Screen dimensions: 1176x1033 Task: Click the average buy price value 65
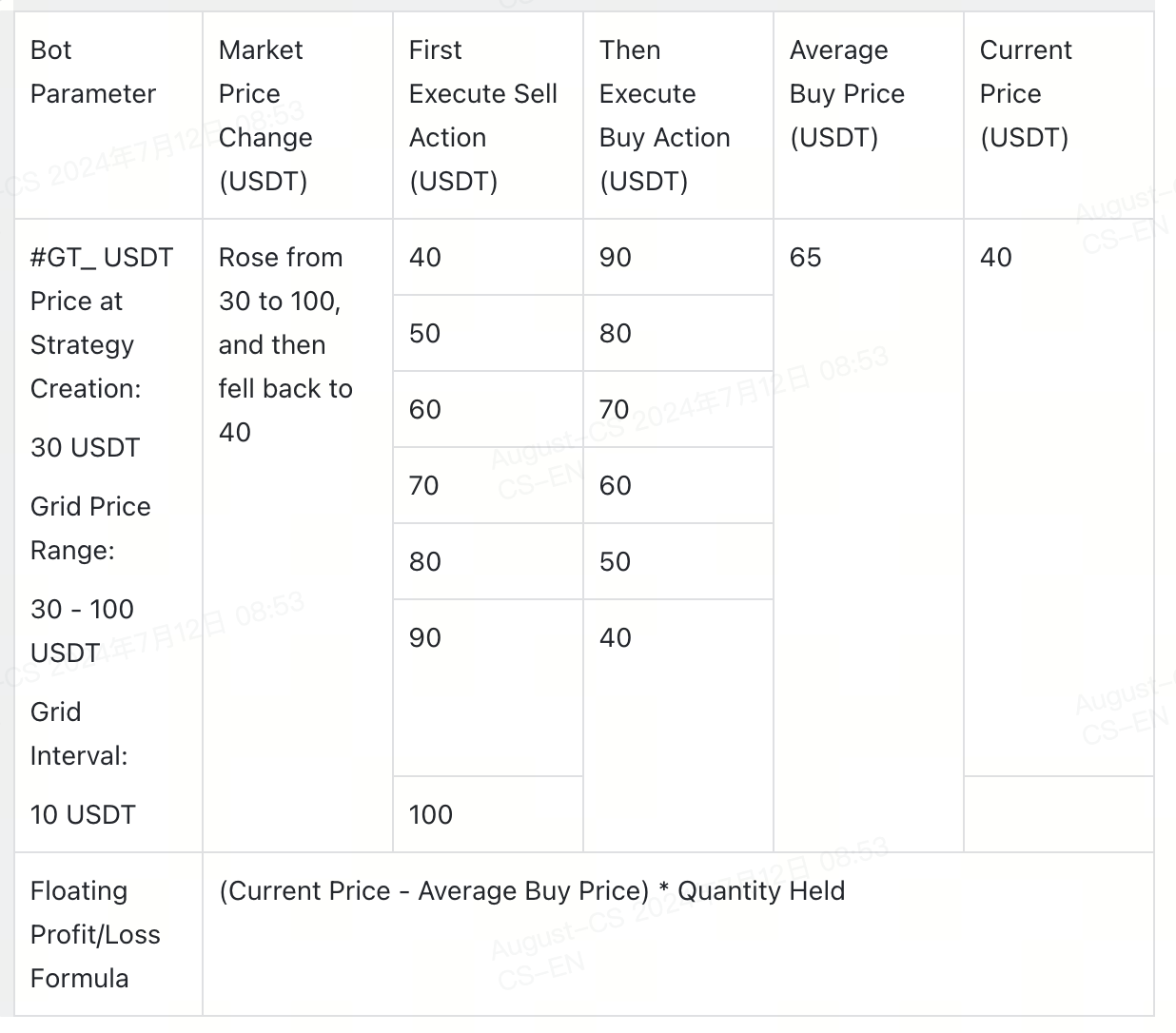coord(805,258)
